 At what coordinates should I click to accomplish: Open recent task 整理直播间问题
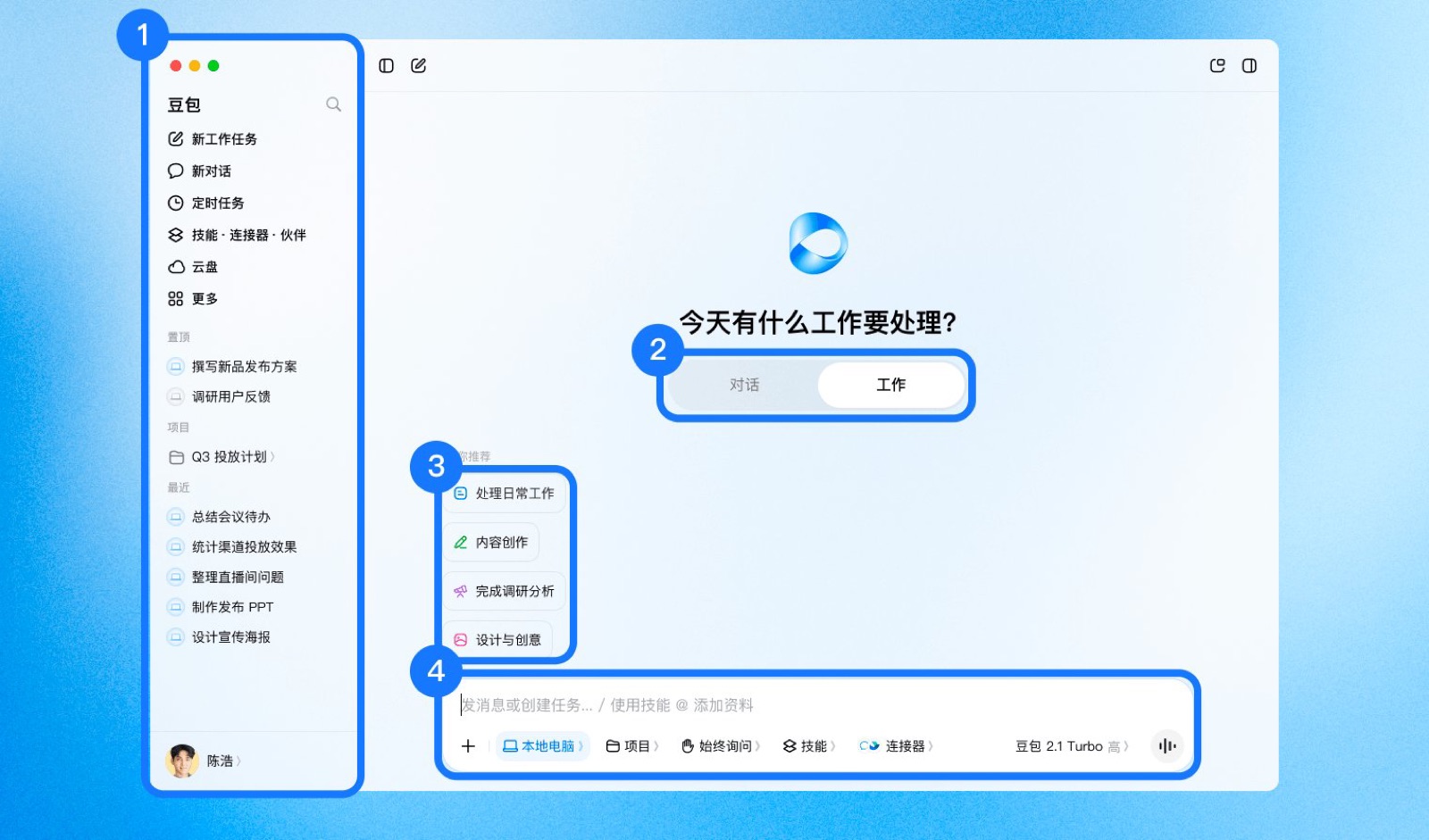tap(225, 578)
